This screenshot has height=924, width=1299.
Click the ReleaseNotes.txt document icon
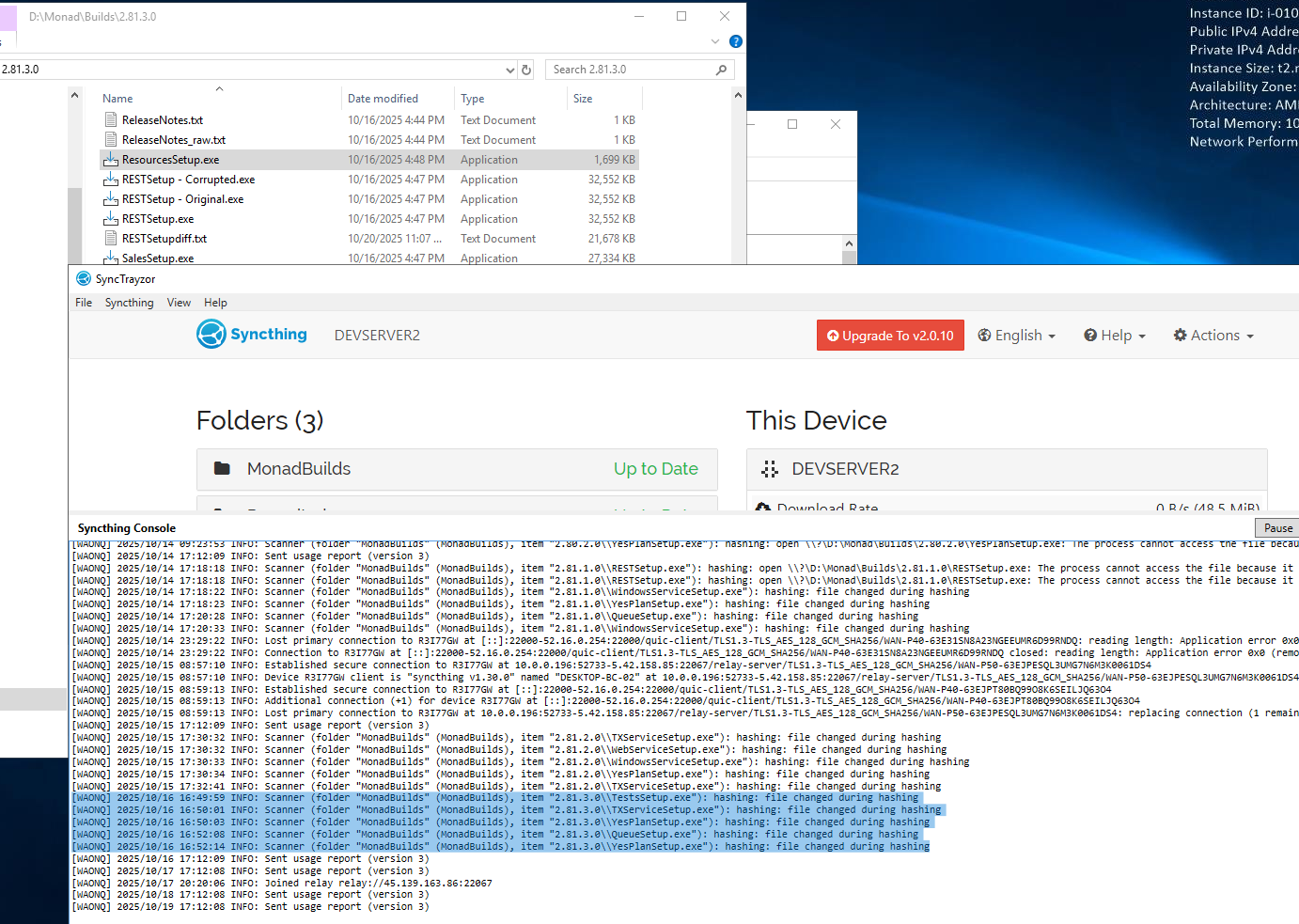(x=111, y=120)
